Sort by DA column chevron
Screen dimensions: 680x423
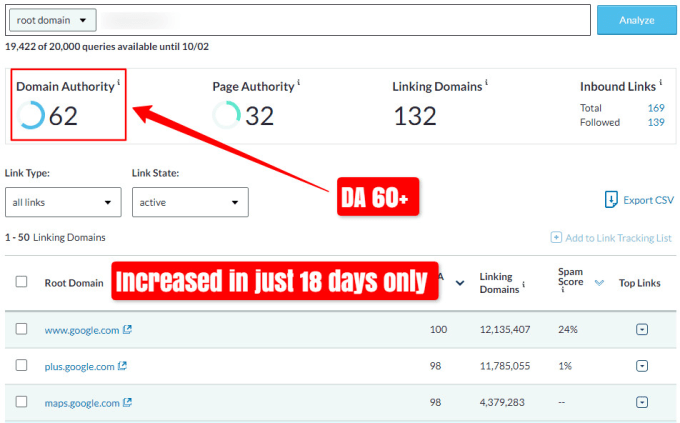click(460, 283)
